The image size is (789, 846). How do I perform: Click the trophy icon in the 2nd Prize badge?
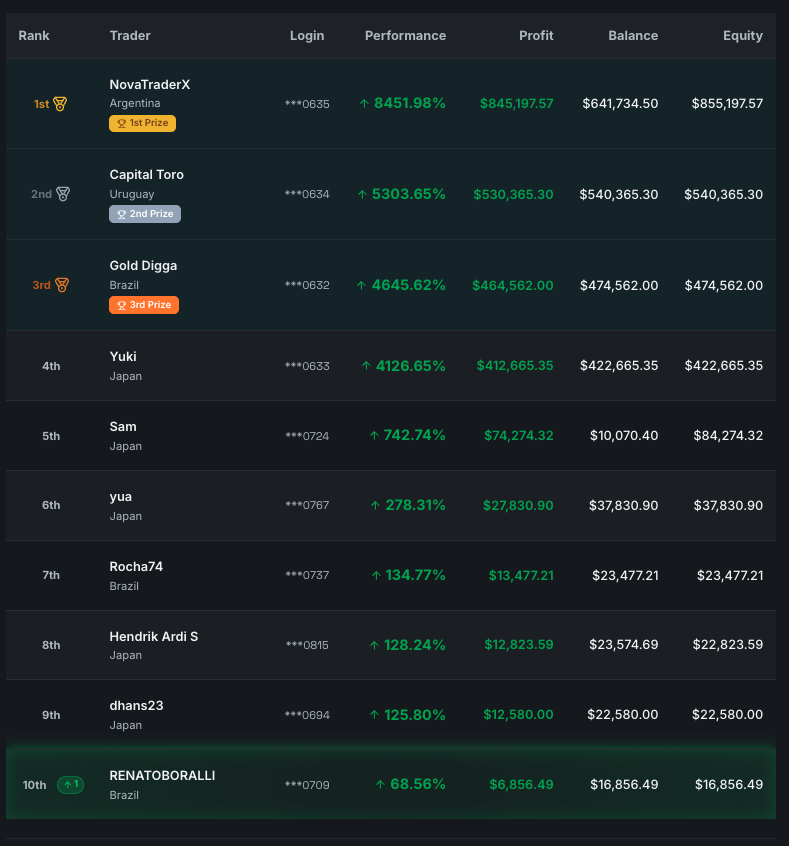pos(121,214)
